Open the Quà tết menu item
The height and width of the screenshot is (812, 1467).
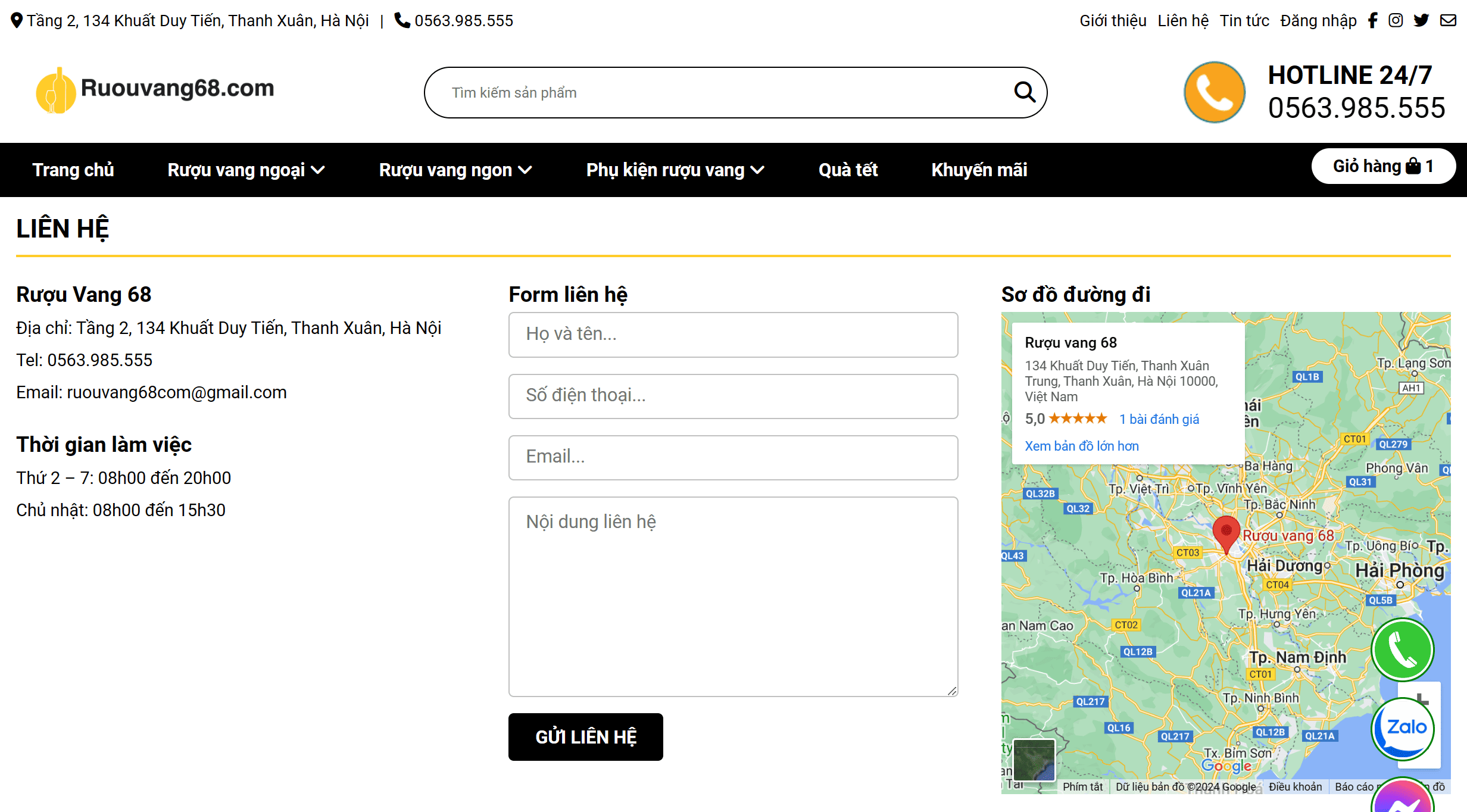[848, 170]
